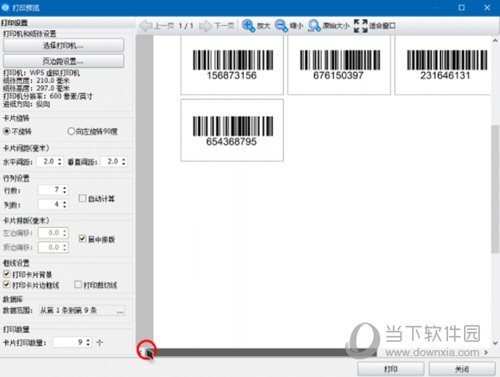The height and width of the screenshot is (377, 500).
Task: Enable print cutting lines checkbox
Action: click(78, 285)
